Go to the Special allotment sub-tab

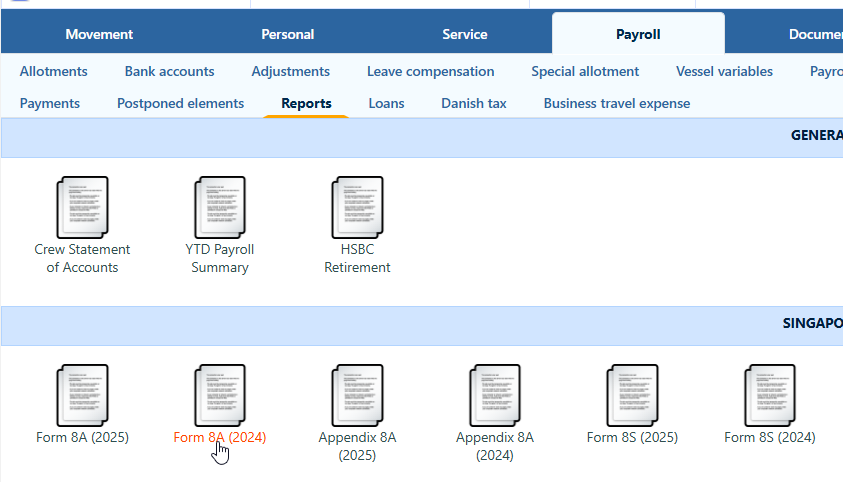tap(585, 71)
